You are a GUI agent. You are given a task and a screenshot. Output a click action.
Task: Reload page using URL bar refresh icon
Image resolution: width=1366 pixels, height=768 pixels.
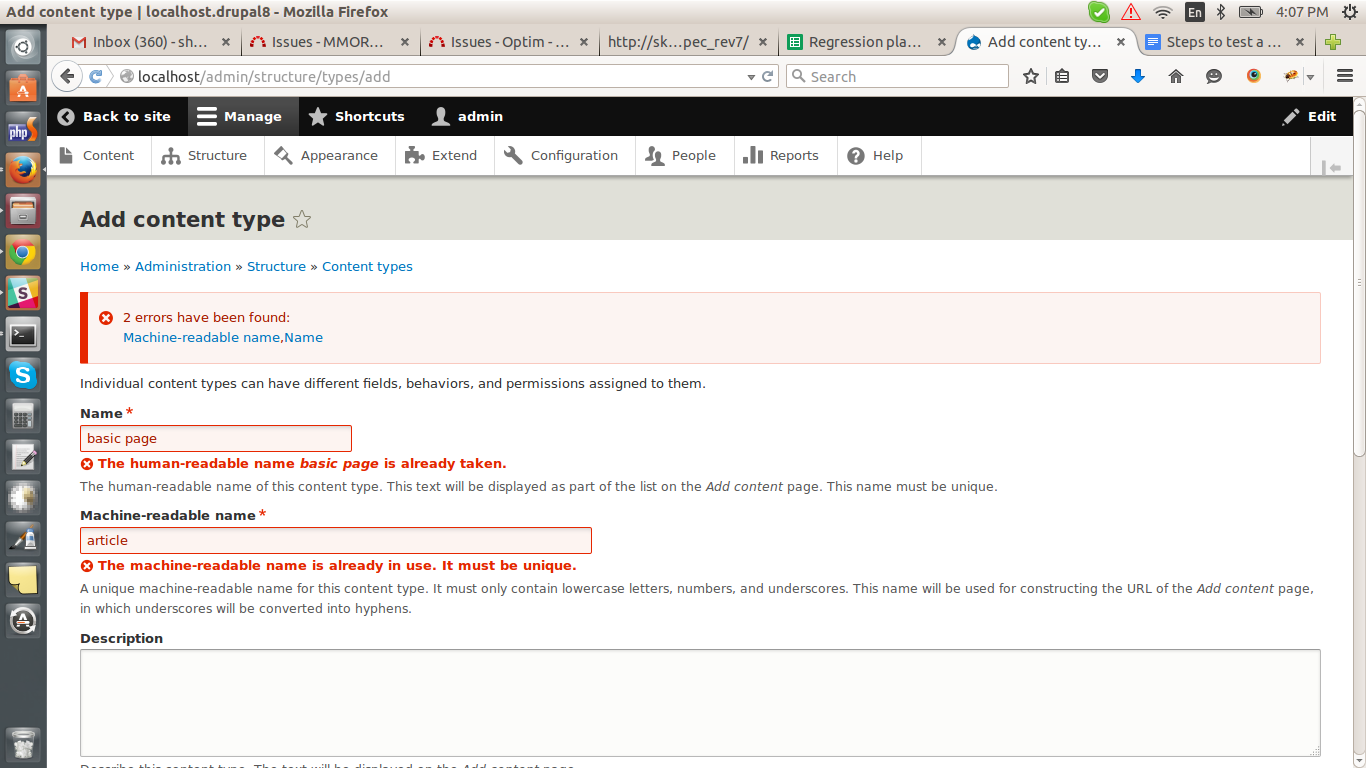[768, 76]
